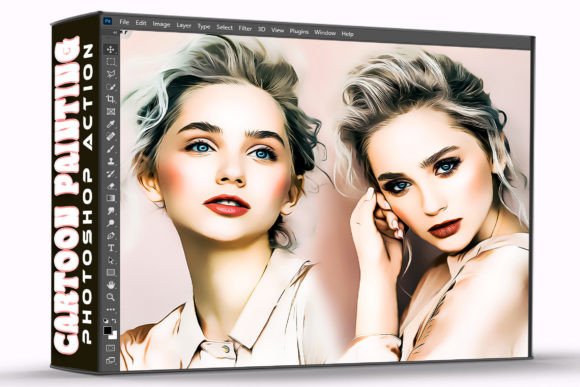Screen dimensions: 580x387
Task: Select the Quick Selection tool
Action: coord(111,87)
